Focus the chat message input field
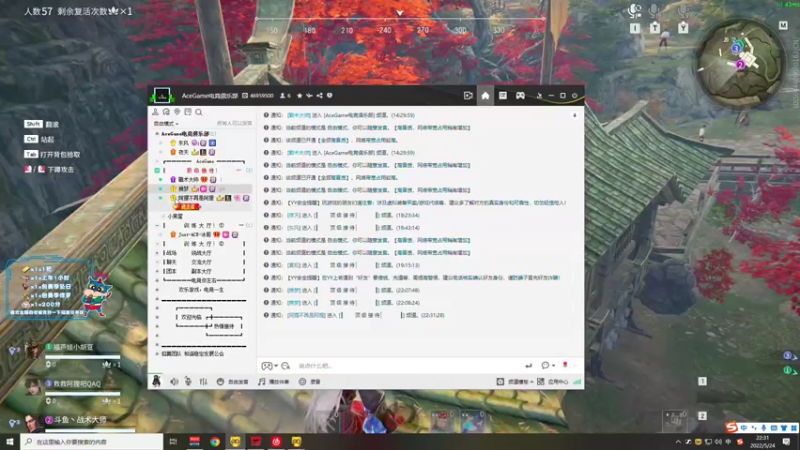Screen dimensions: 800x450 click(x=408, y=366)
